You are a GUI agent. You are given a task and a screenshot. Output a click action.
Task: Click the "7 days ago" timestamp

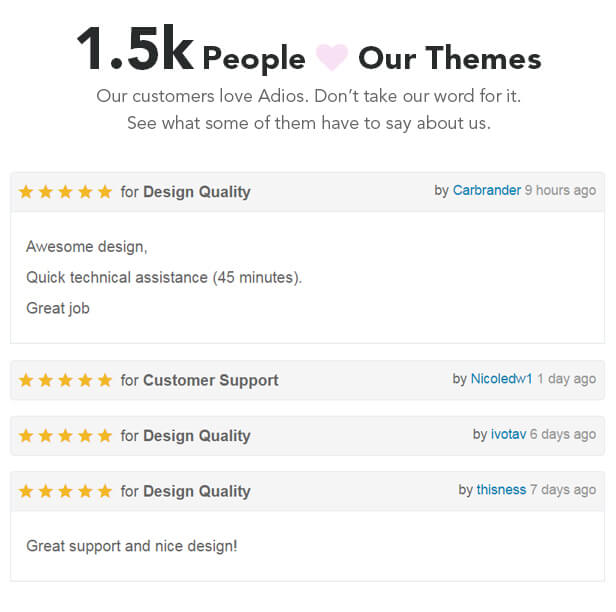563,489
